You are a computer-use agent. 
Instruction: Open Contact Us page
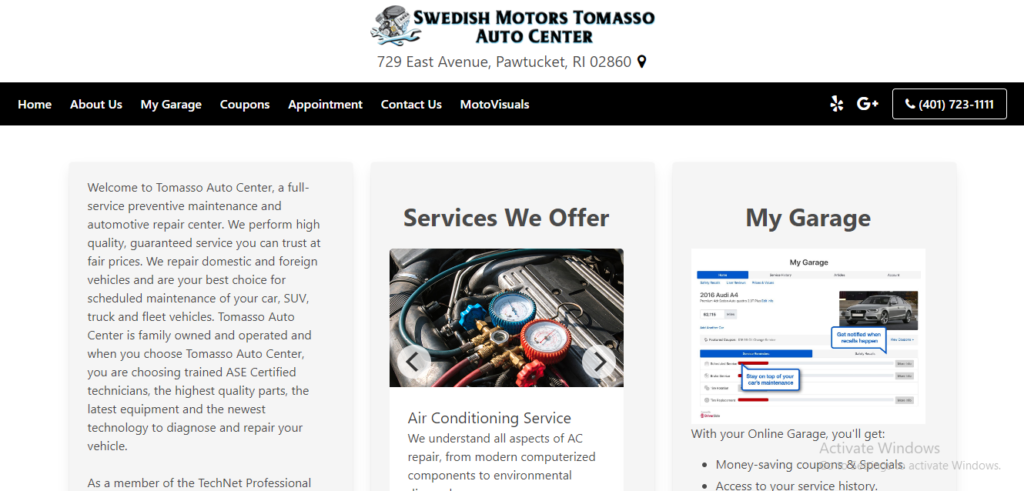pyautogui.click(x=411, y=104)
